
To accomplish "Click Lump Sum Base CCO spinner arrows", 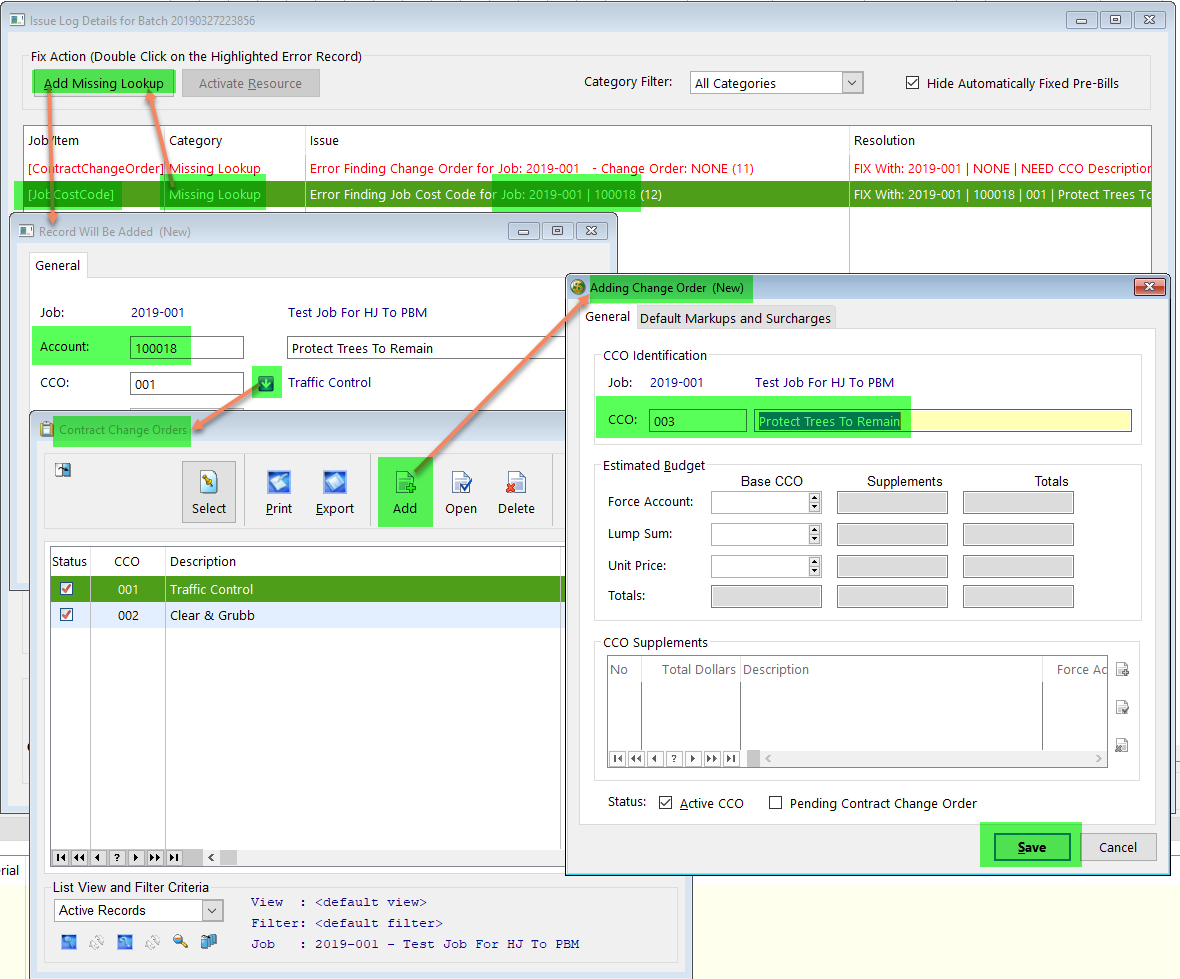I will coord(814,534).
